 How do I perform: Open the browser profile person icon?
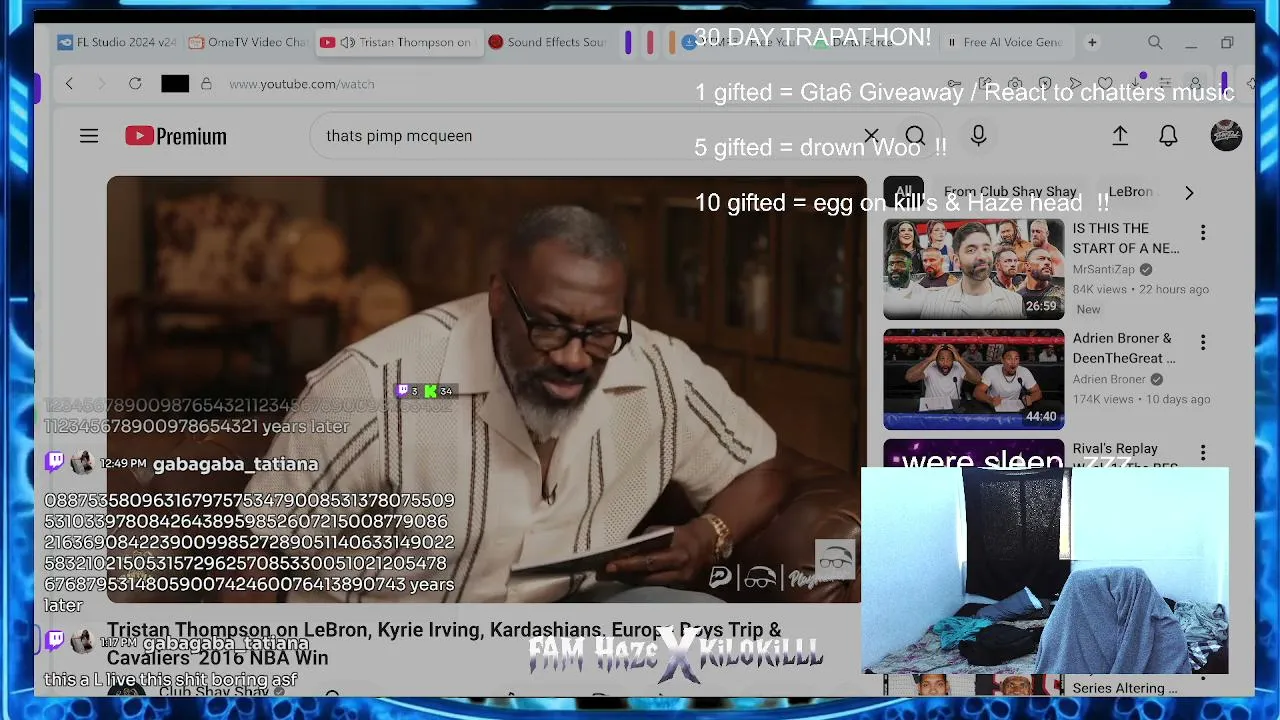tap(1195, 84)
